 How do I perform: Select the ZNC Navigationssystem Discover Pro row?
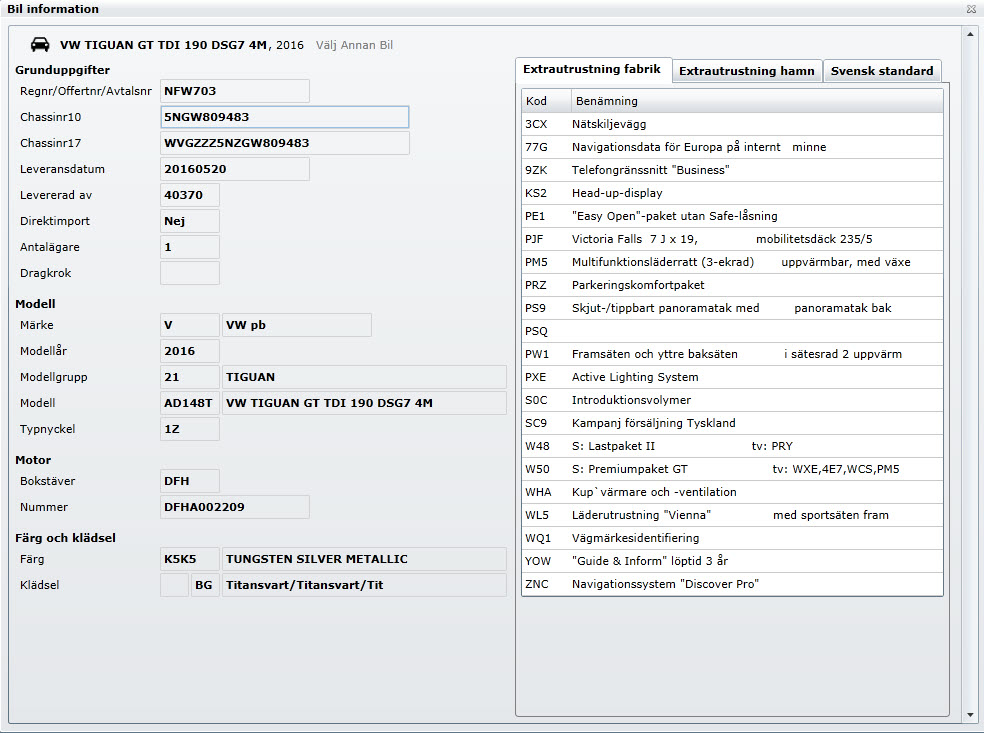point(732,584)
